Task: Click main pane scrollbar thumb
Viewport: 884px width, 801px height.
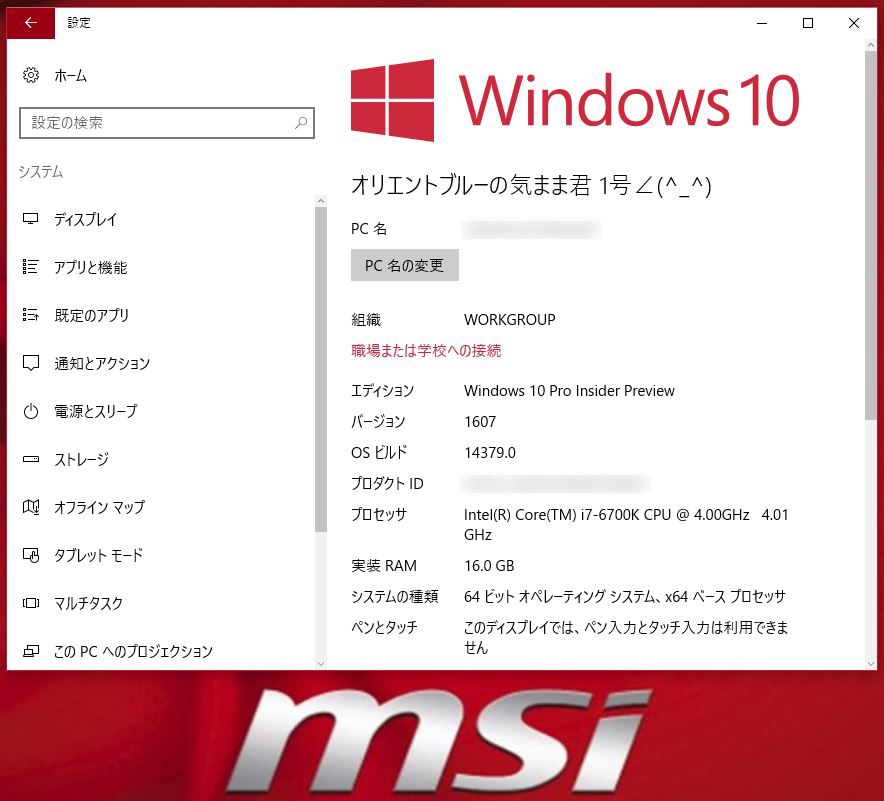Action: tap(870, 236)
